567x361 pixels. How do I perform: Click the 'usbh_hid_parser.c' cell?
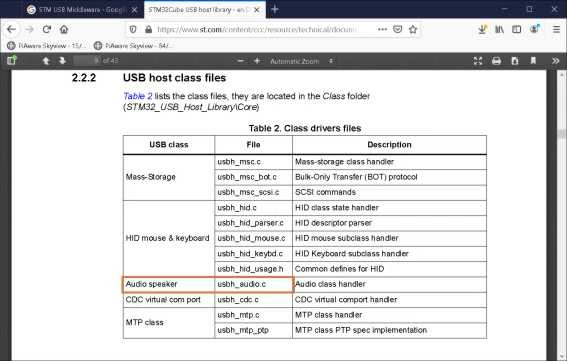pos(253,223)
